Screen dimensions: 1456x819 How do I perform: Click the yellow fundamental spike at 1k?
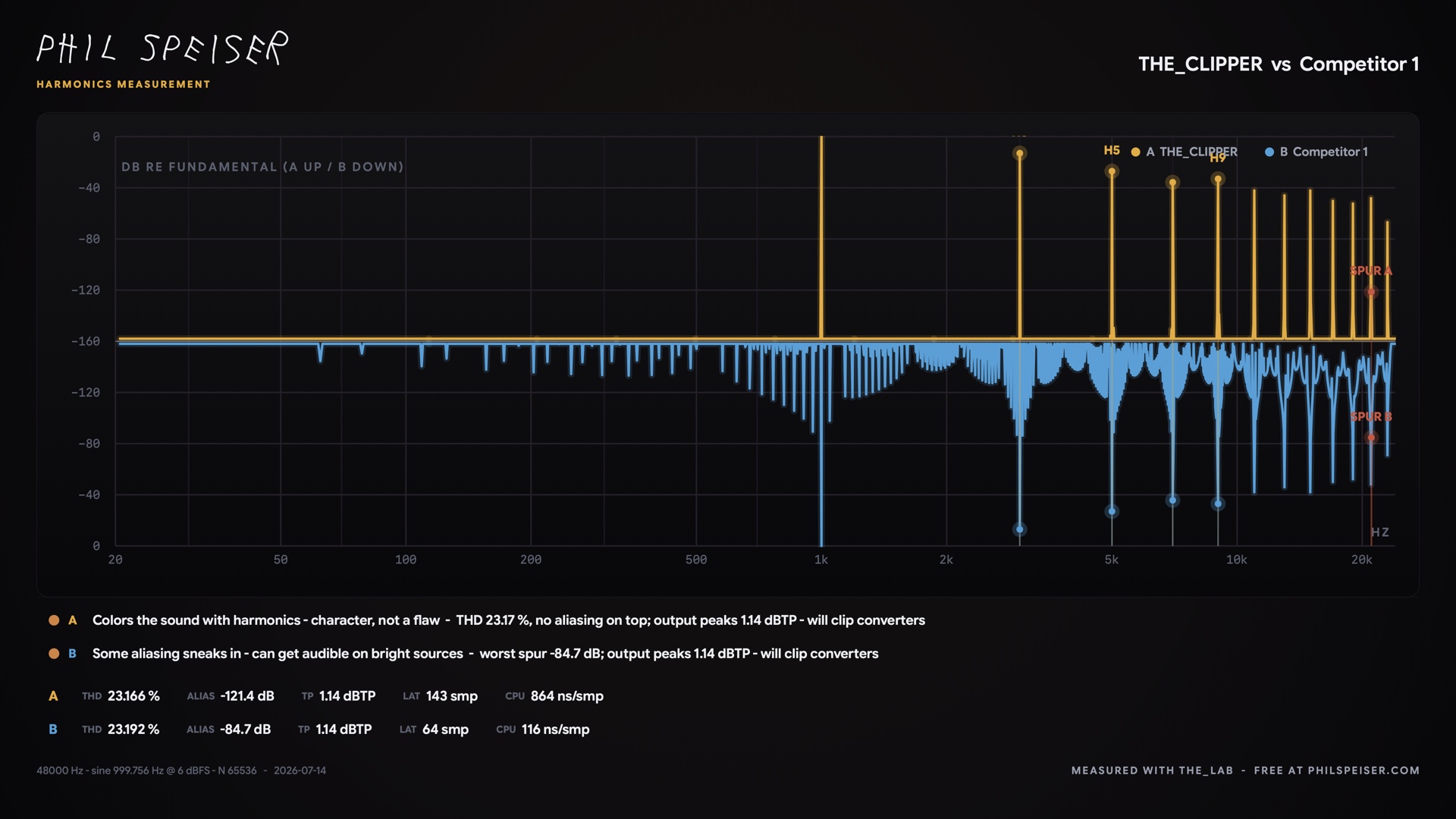[x=821, y=237]
